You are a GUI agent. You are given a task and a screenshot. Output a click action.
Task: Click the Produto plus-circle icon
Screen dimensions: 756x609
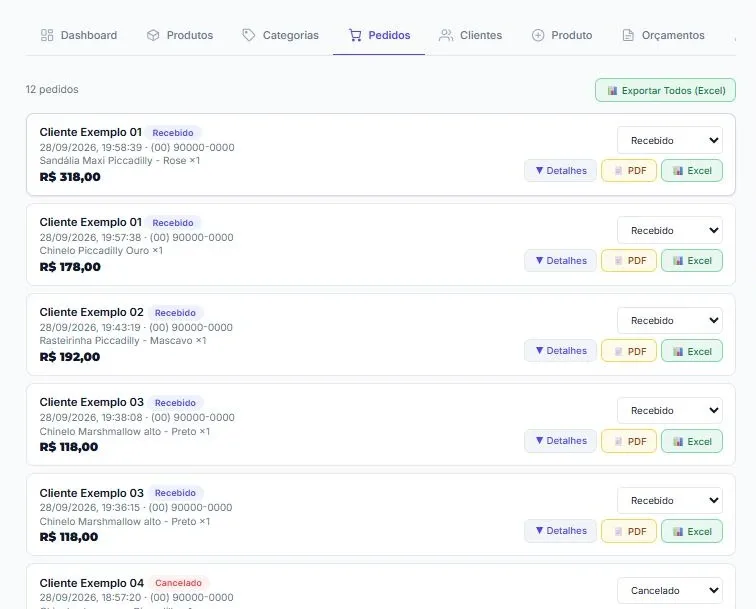point(538,35)
